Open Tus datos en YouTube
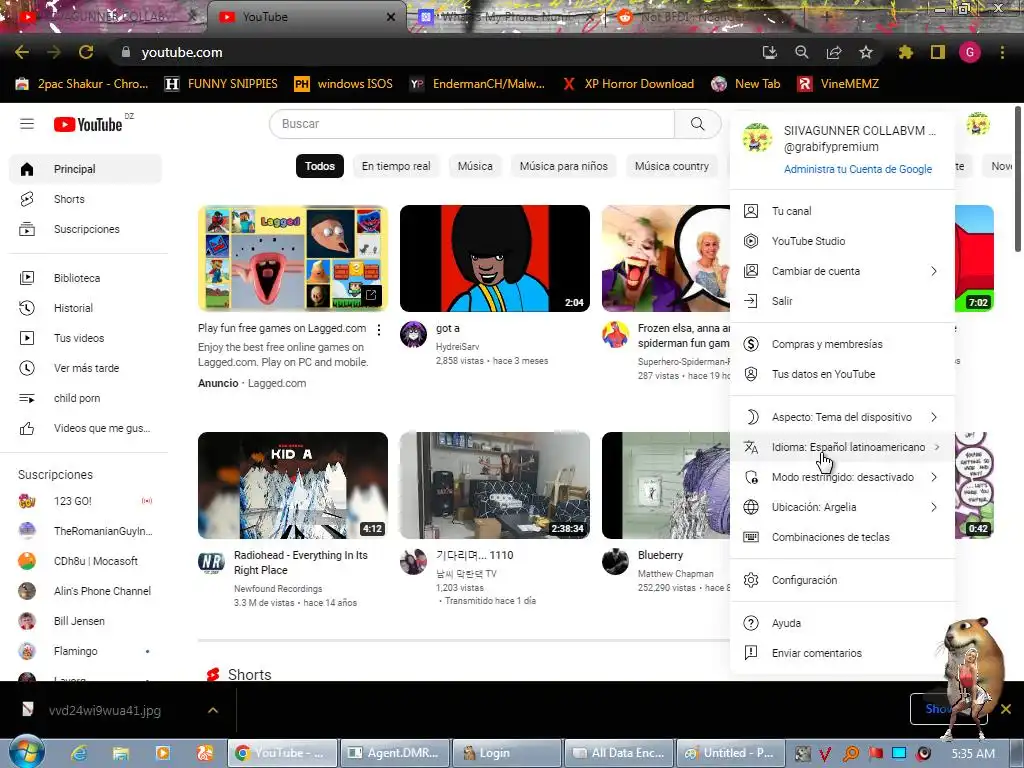The height and width of the screenshot is (768, 1024). pos(842,374)
